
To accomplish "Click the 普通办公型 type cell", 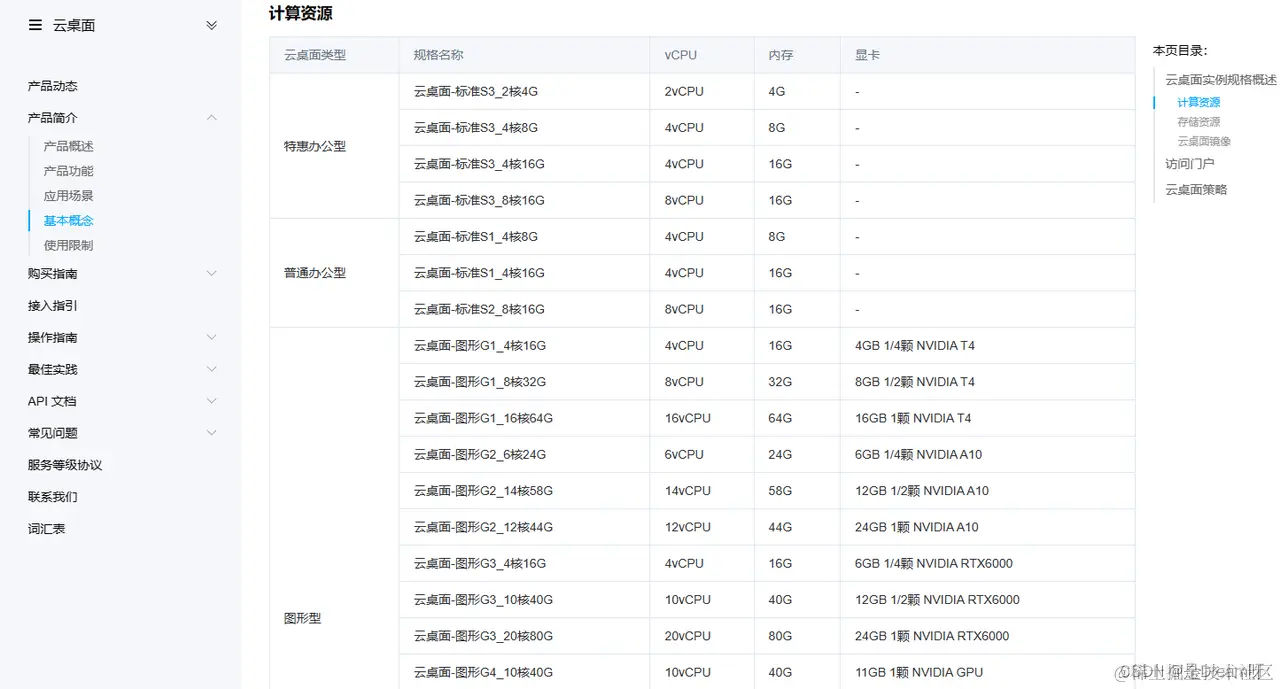I will pos(334,273).
